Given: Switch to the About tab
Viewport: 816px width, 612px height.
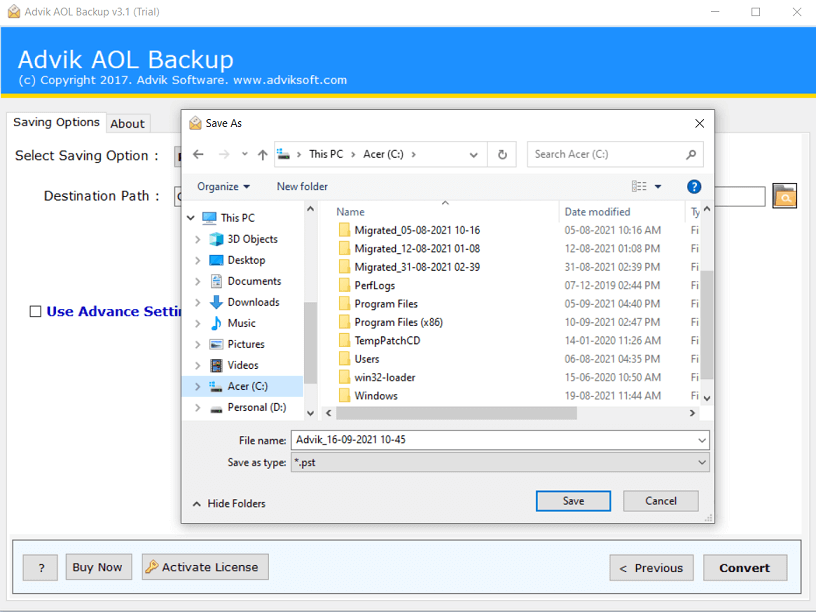Looking at the screenshot, I should (x=127, y=123).
